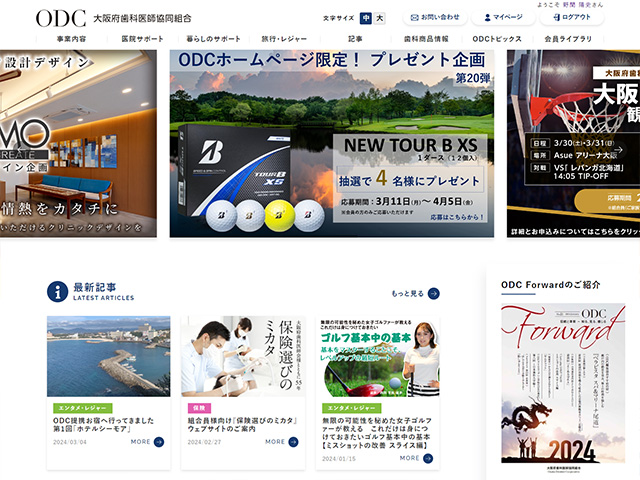Viewport: 640px width, 480px height.
Task: Expand the 医院サポート menu
Action: click(142, 38)
